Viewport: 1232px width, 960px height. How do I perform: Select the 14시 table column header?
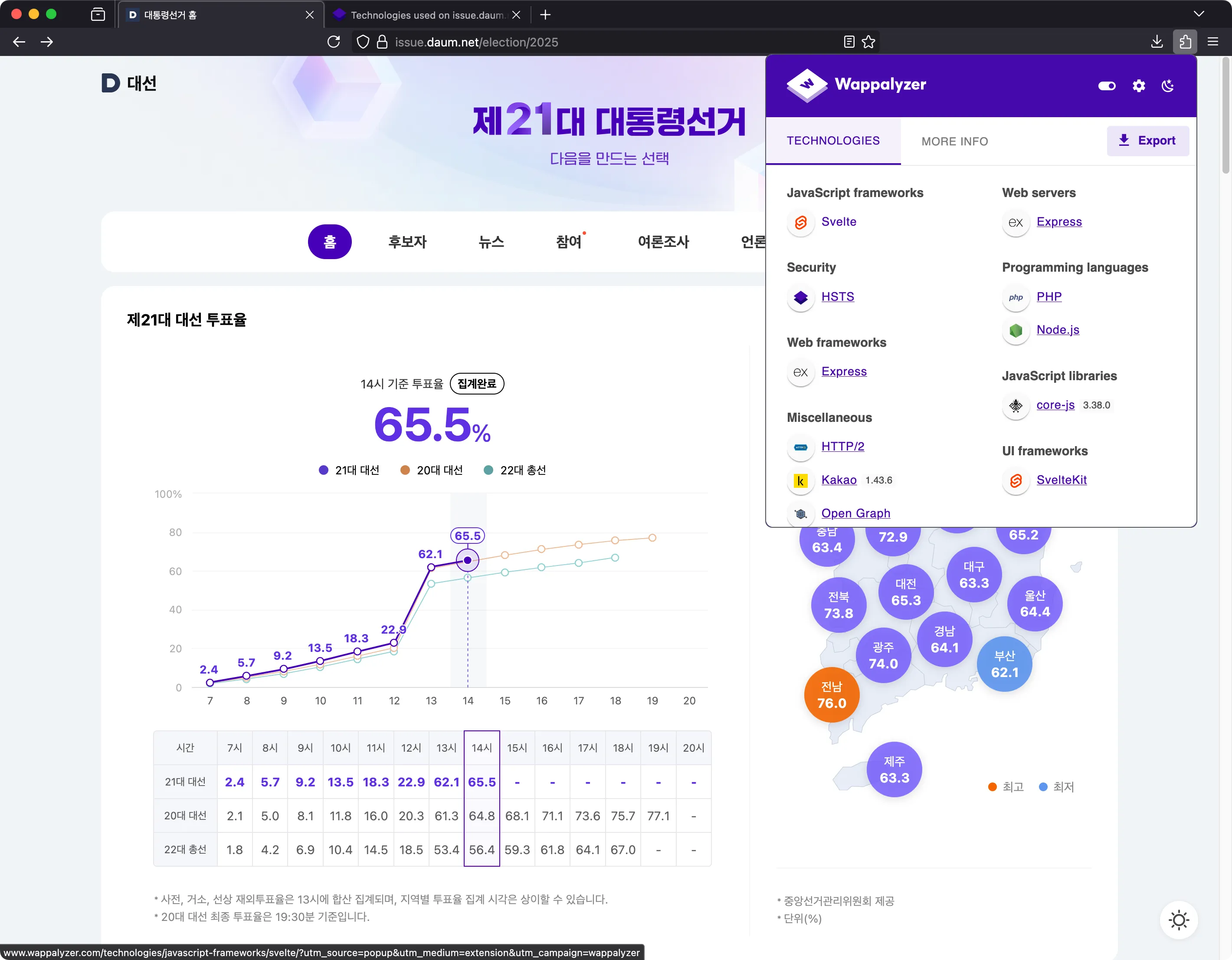tap(482, 748)
